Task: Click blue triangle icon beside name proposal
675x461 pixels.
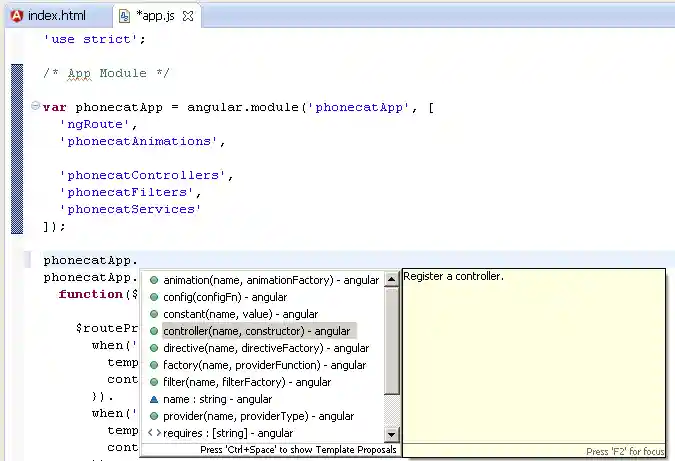Action: point(154,399)
